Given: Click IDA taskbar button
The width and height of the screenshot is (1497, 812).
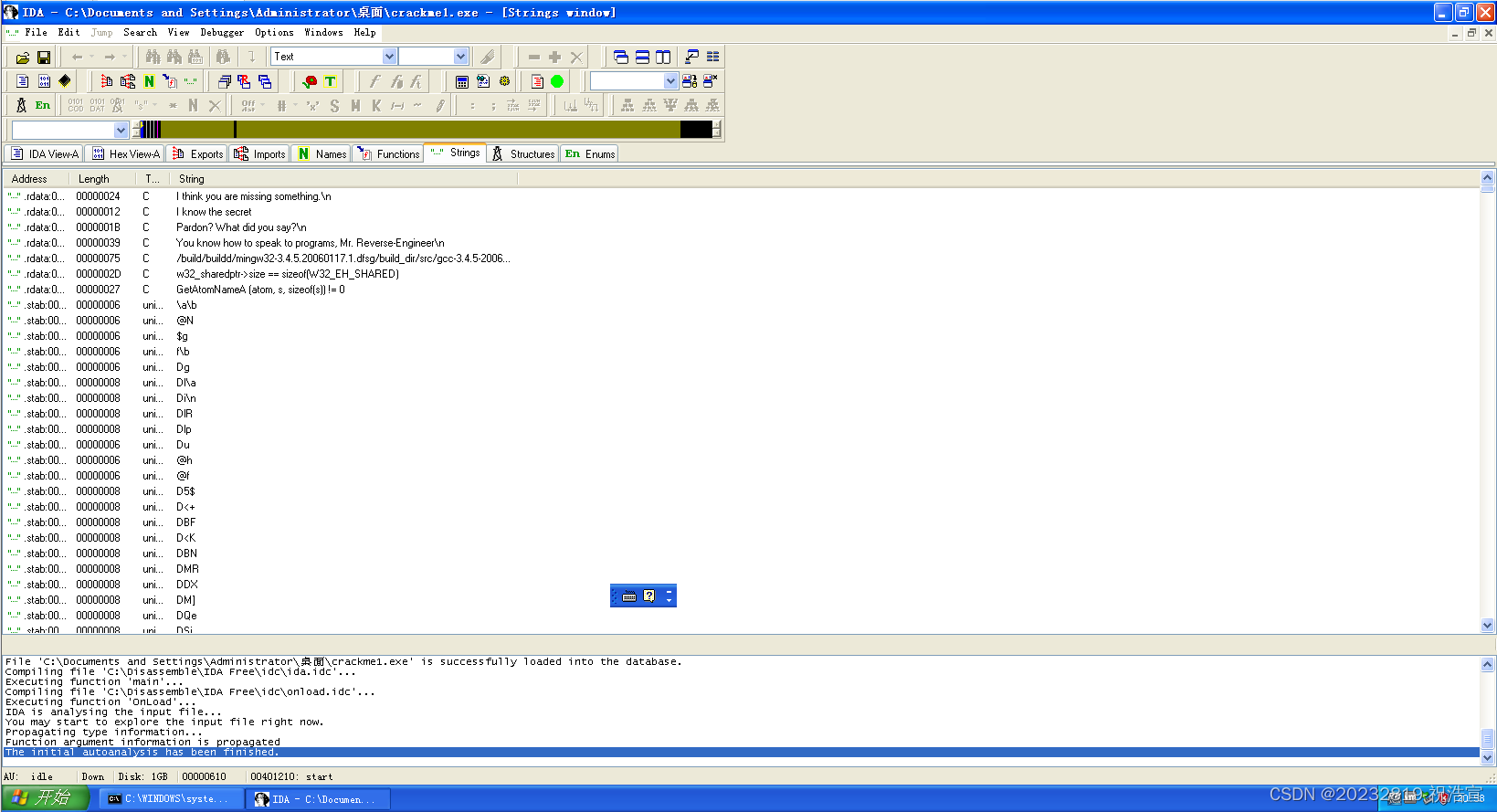Looking at the screenshot, I should tap(317, 798).
